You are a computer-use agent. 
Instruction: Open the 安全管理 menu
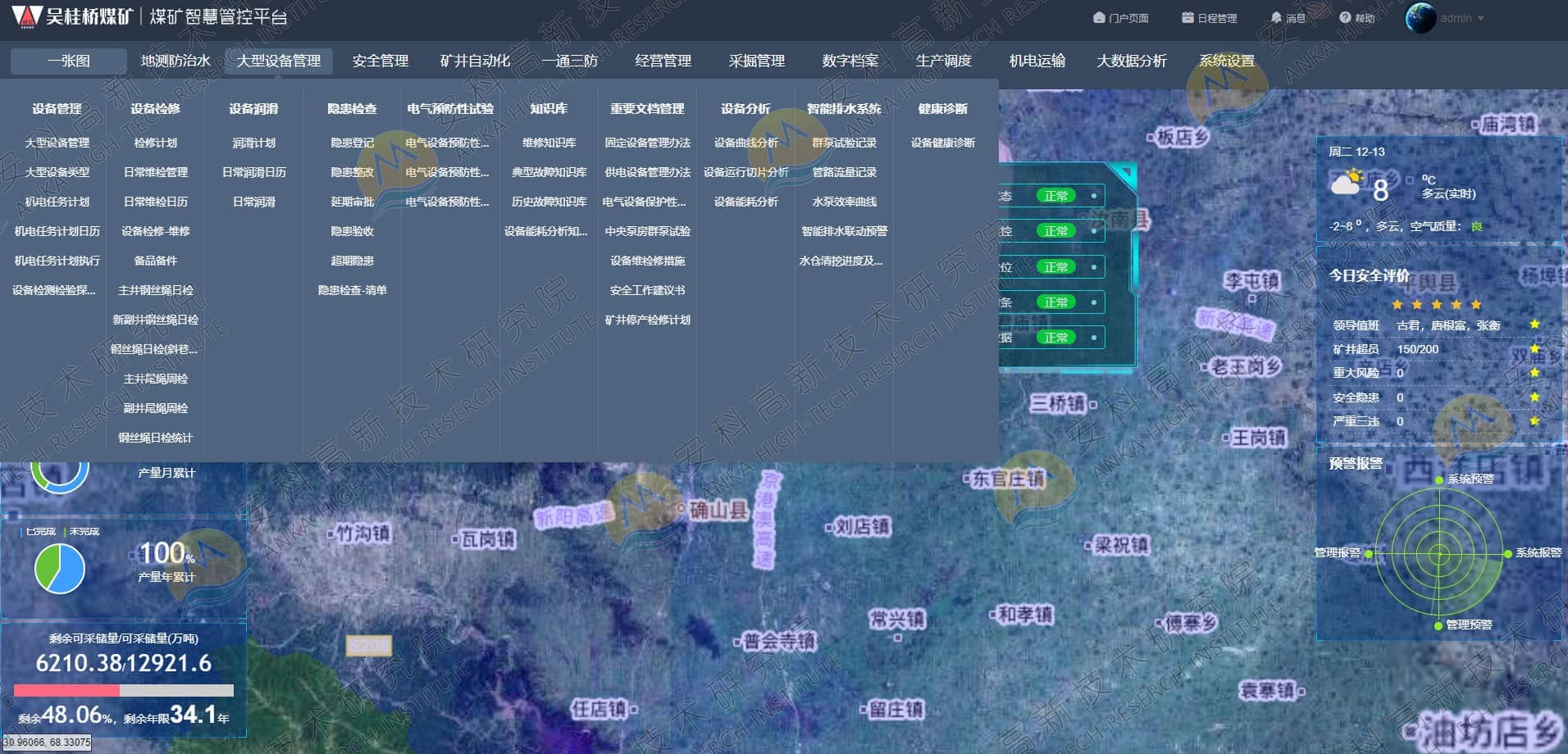[x=381, y=61]
